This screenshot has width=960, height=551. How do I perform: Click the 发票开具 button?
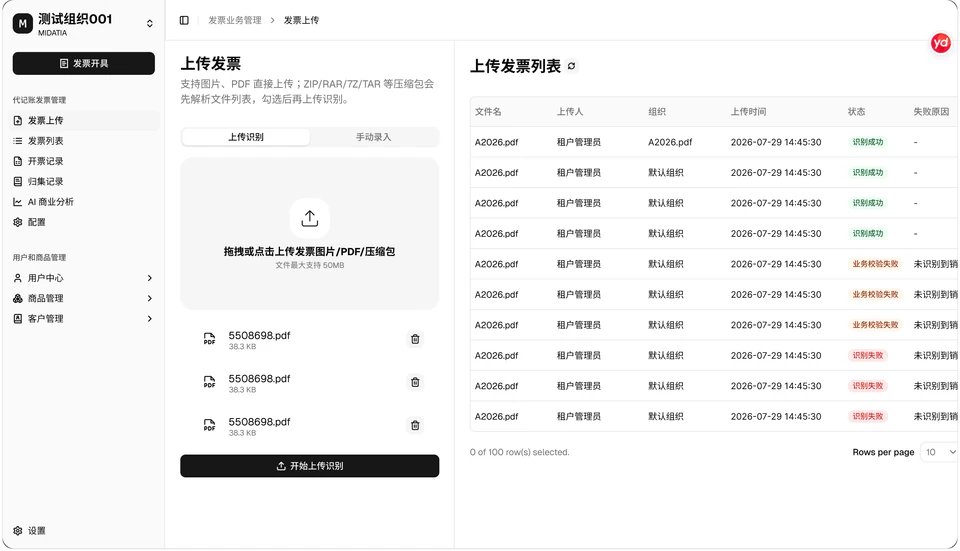point(84,64)
